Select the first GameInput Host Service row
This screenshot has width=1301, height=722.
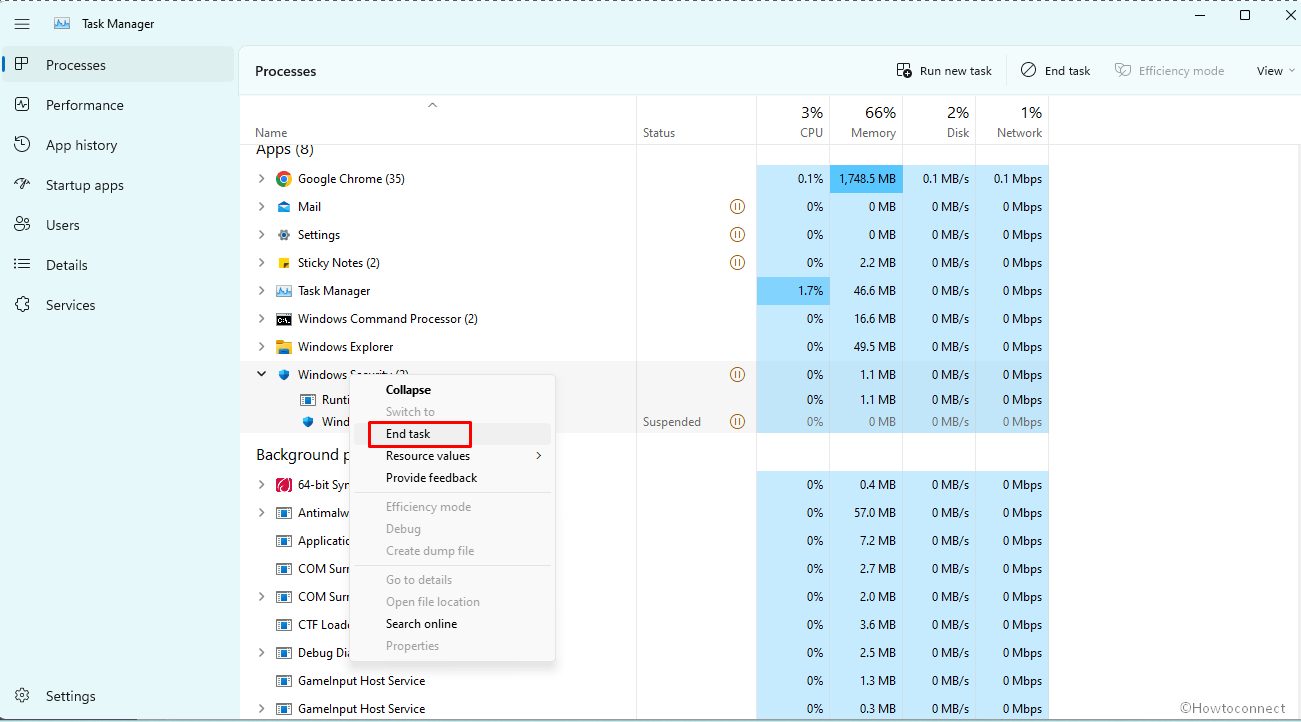[x=644, y=681]
